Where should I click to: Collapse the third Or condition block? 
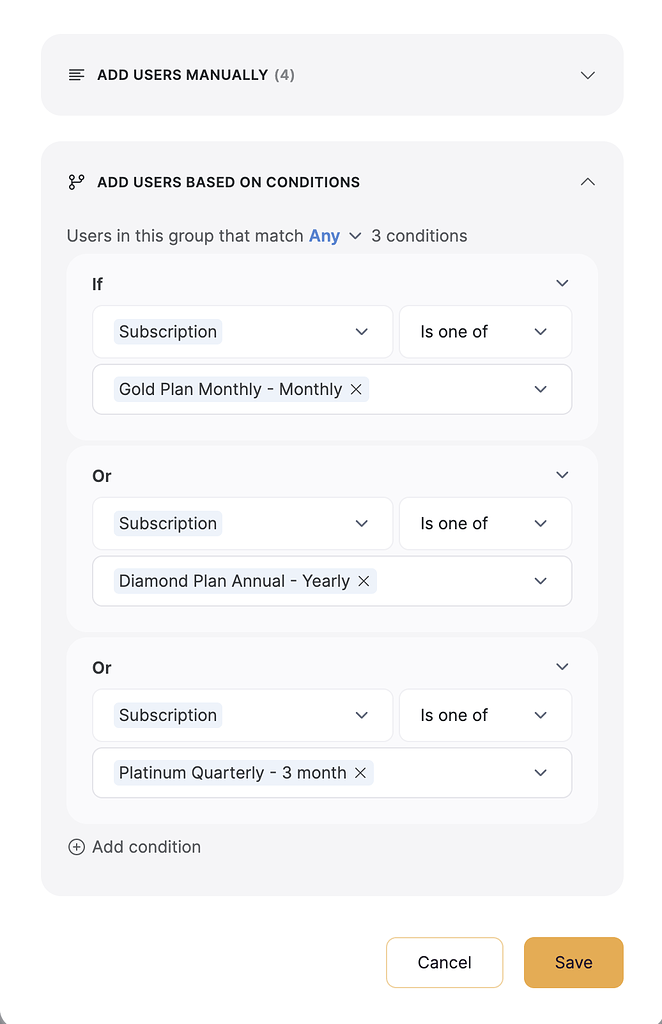point(562,667)
